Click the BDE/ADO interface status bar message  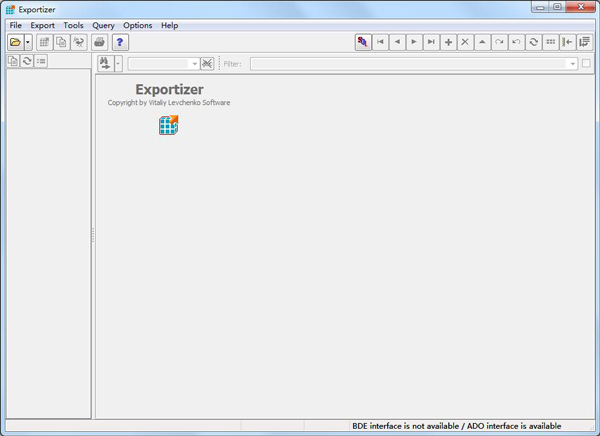(x=457, y=426)
